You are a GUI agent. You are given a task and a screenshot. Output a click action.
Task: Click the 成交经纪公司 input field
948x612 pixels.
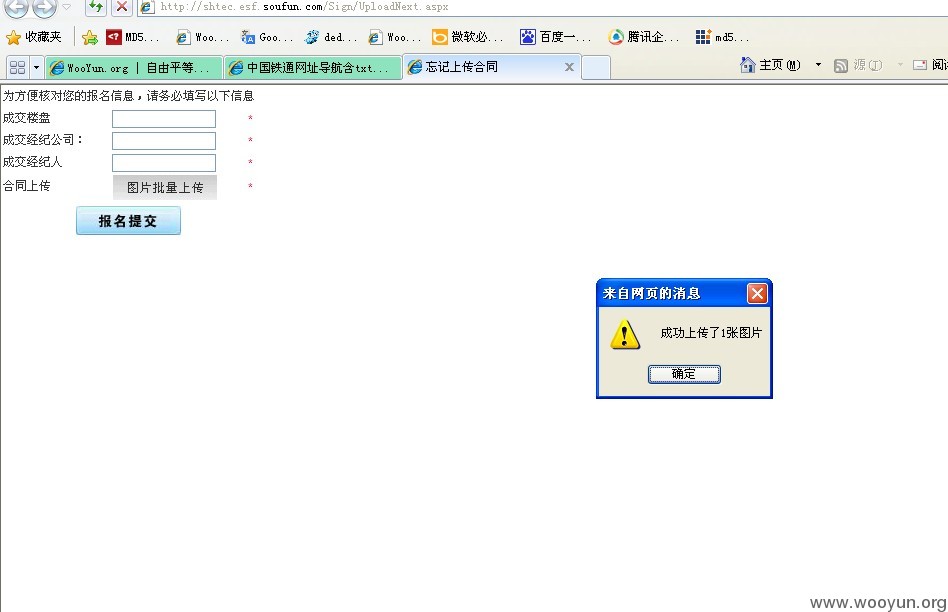[164, 141]
